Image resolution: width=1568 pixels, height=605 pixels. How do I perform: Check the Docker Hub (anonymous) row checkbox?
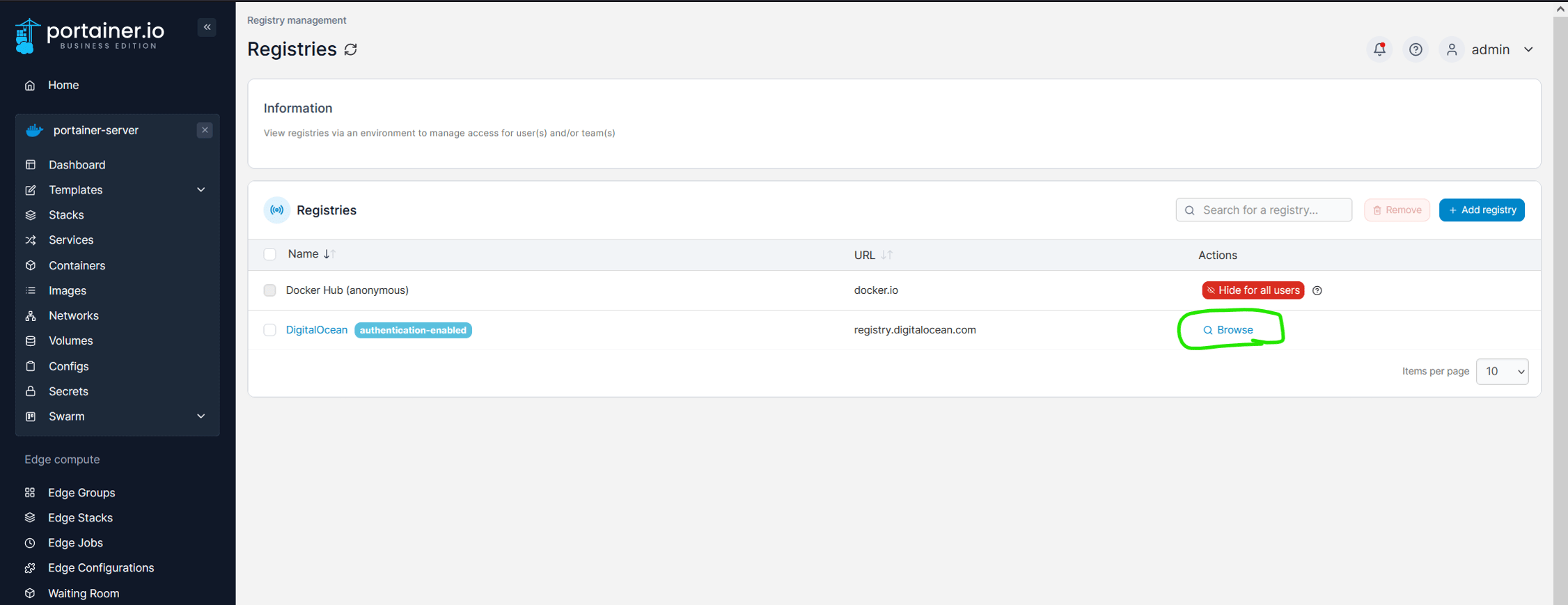(270, 290)
